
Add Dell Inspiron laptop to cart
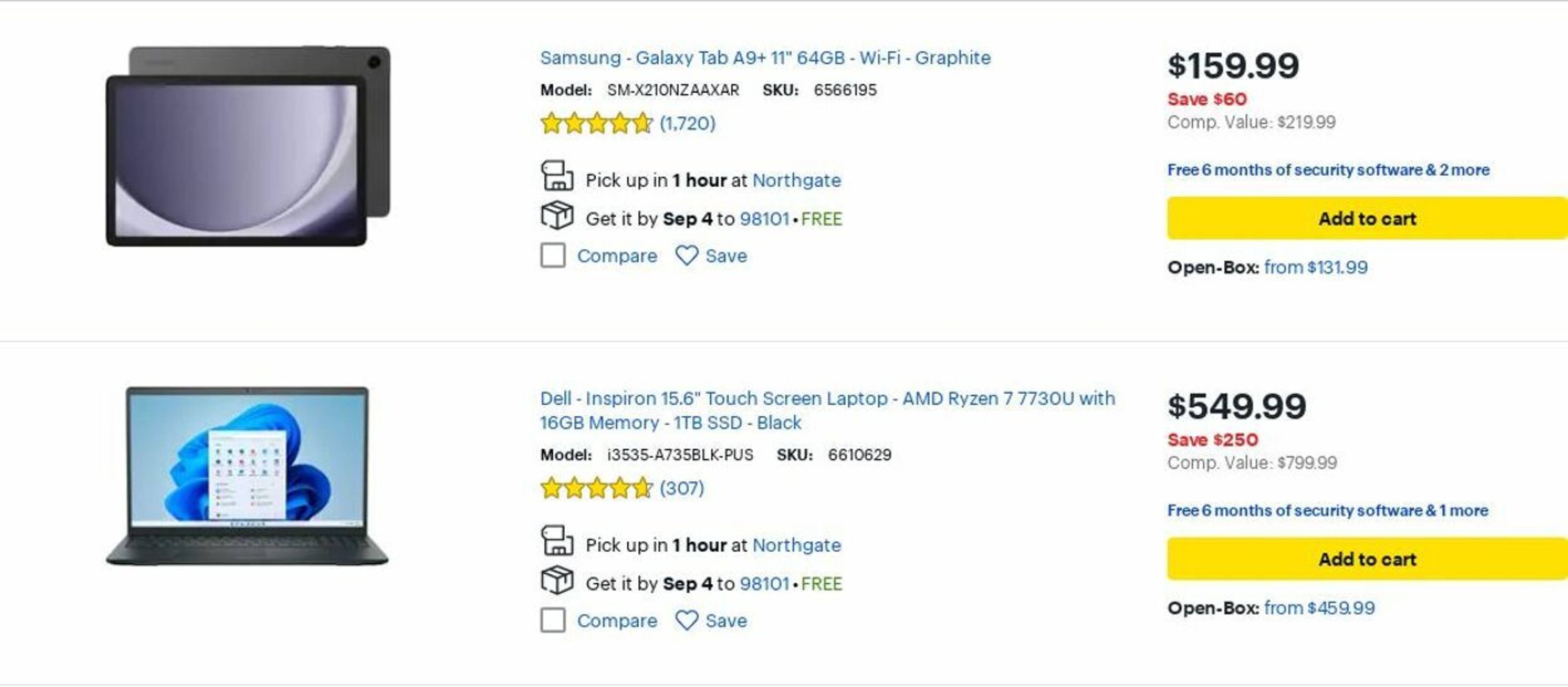point(1367,559)
